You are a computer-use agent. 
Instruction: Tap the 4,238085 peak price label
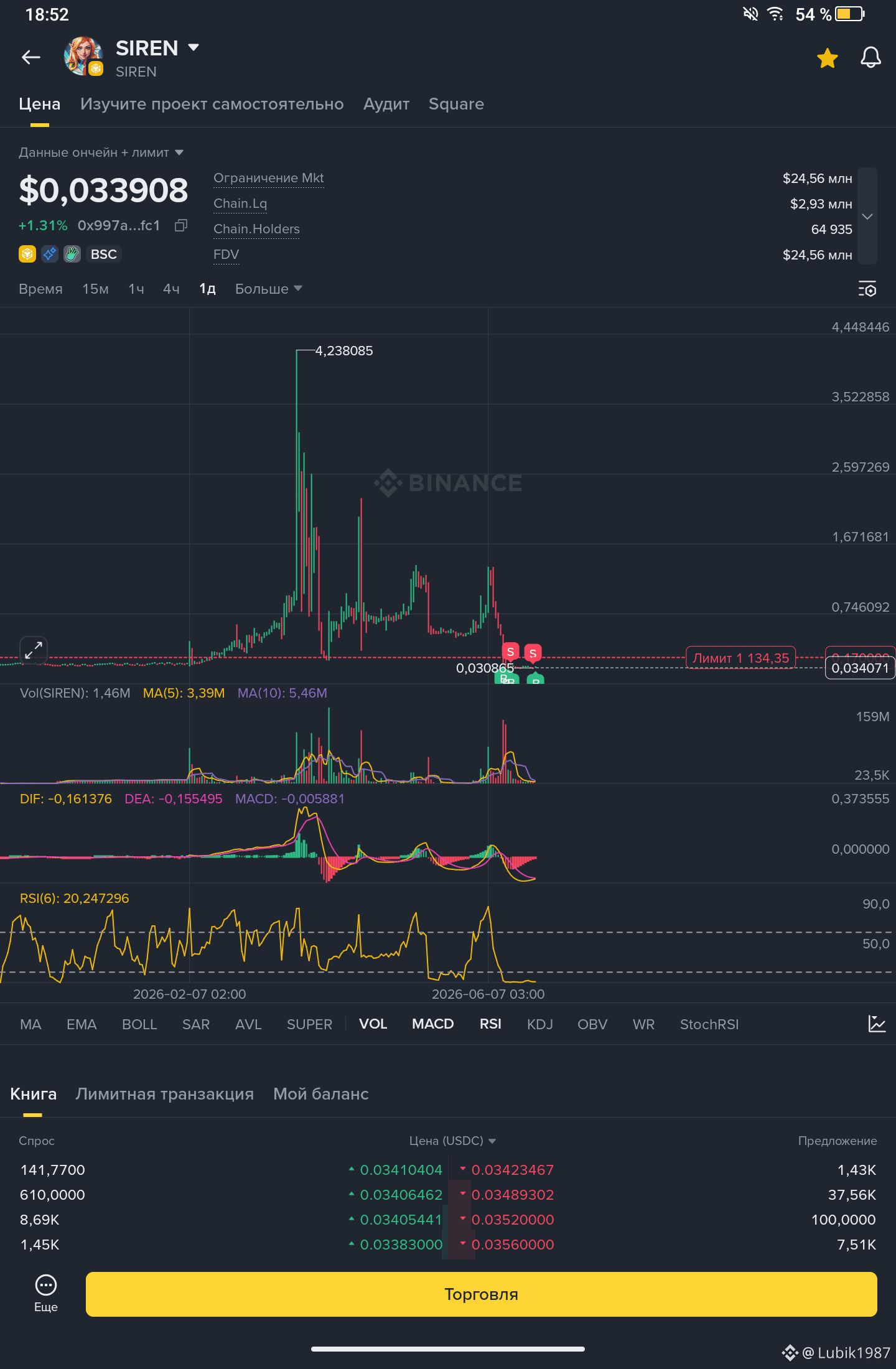344,351
